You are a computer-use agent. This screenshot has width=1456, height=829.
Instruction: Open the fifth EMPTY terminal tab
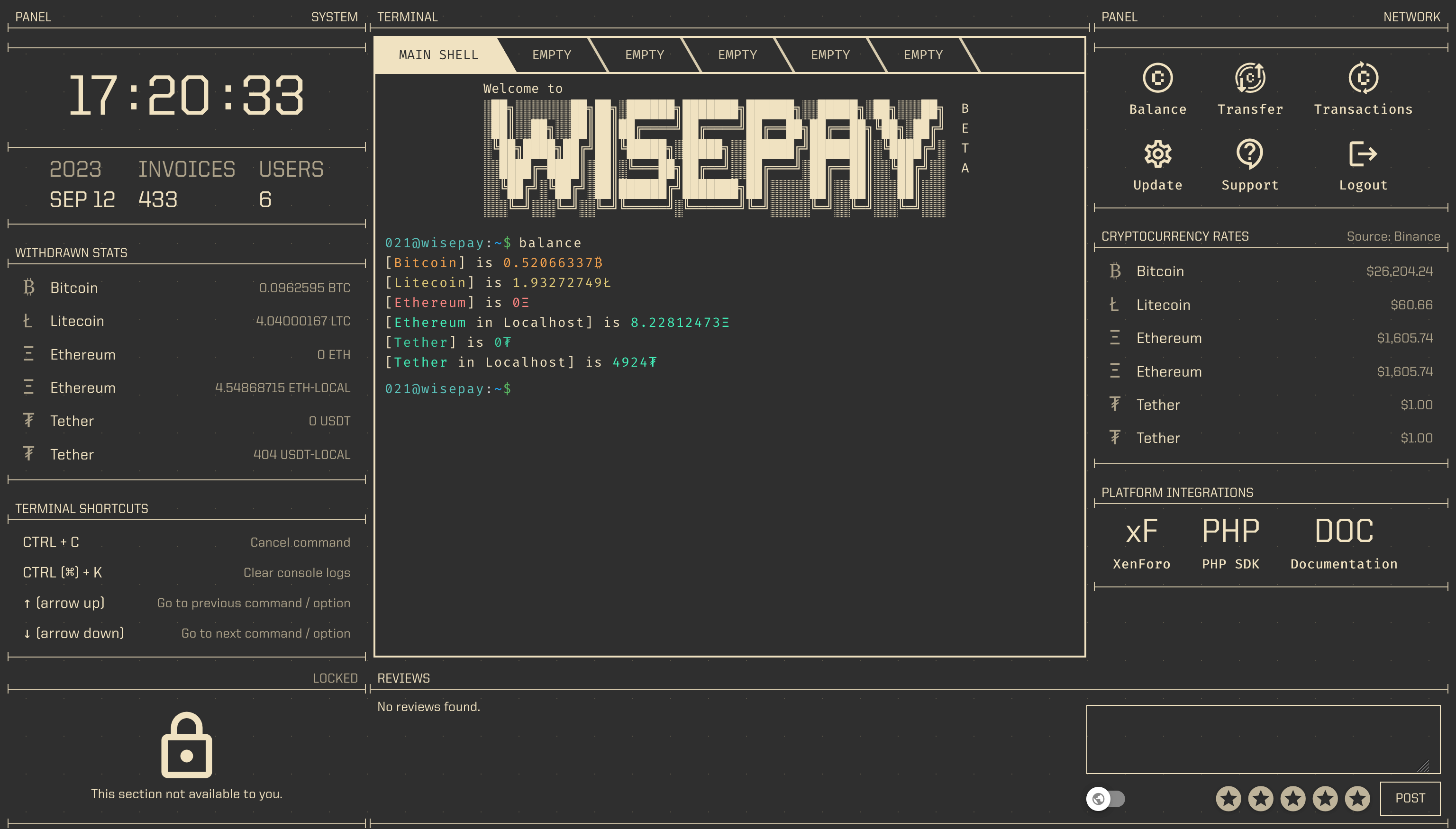[923, 54]
